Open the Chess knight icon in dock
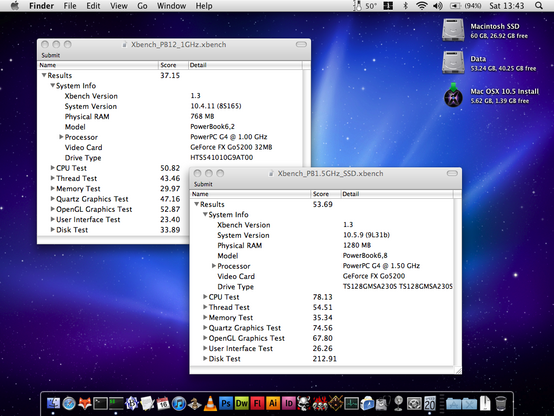 click(x=194, y=403)
